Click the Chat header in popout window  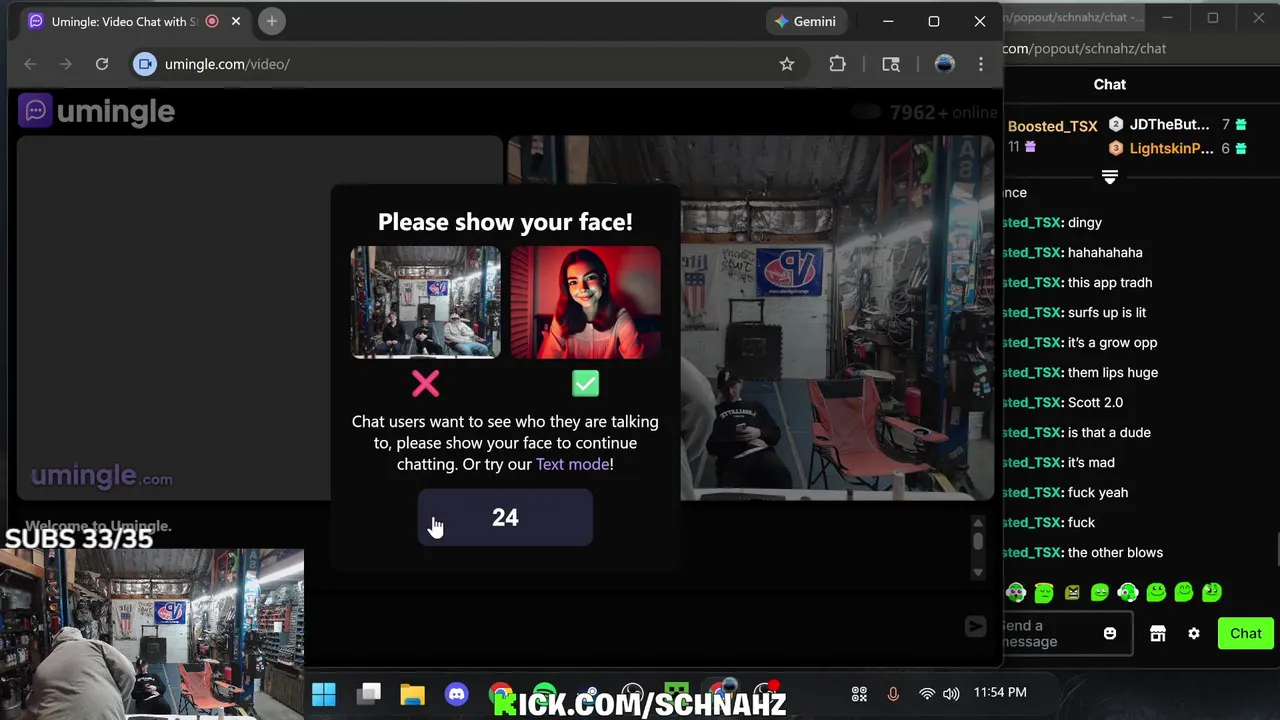(x=1109, y=85)
